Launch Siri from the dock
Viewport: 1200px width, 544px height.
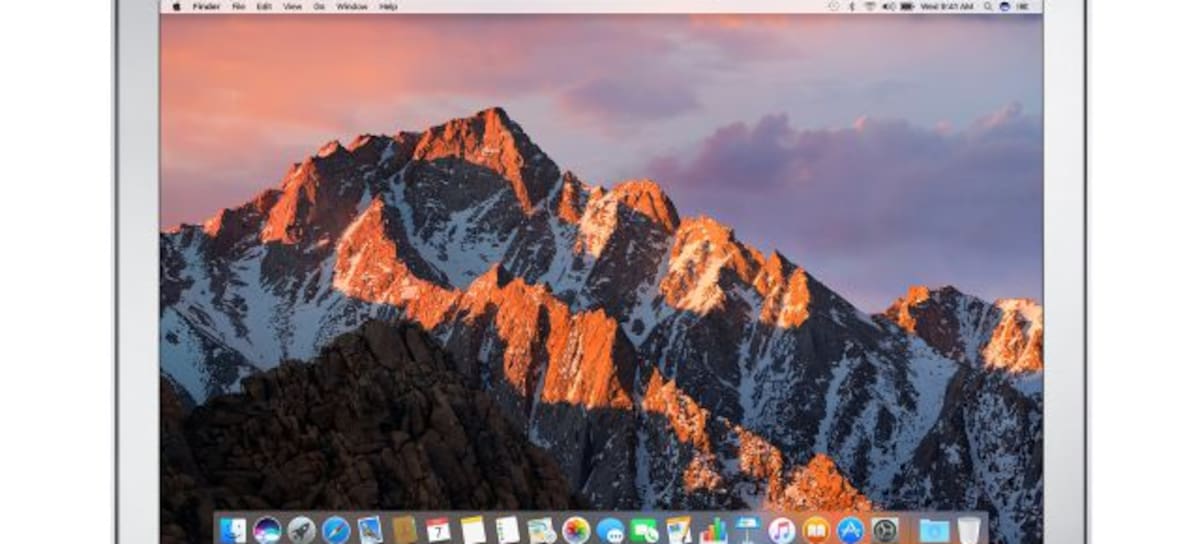[267, 530]
